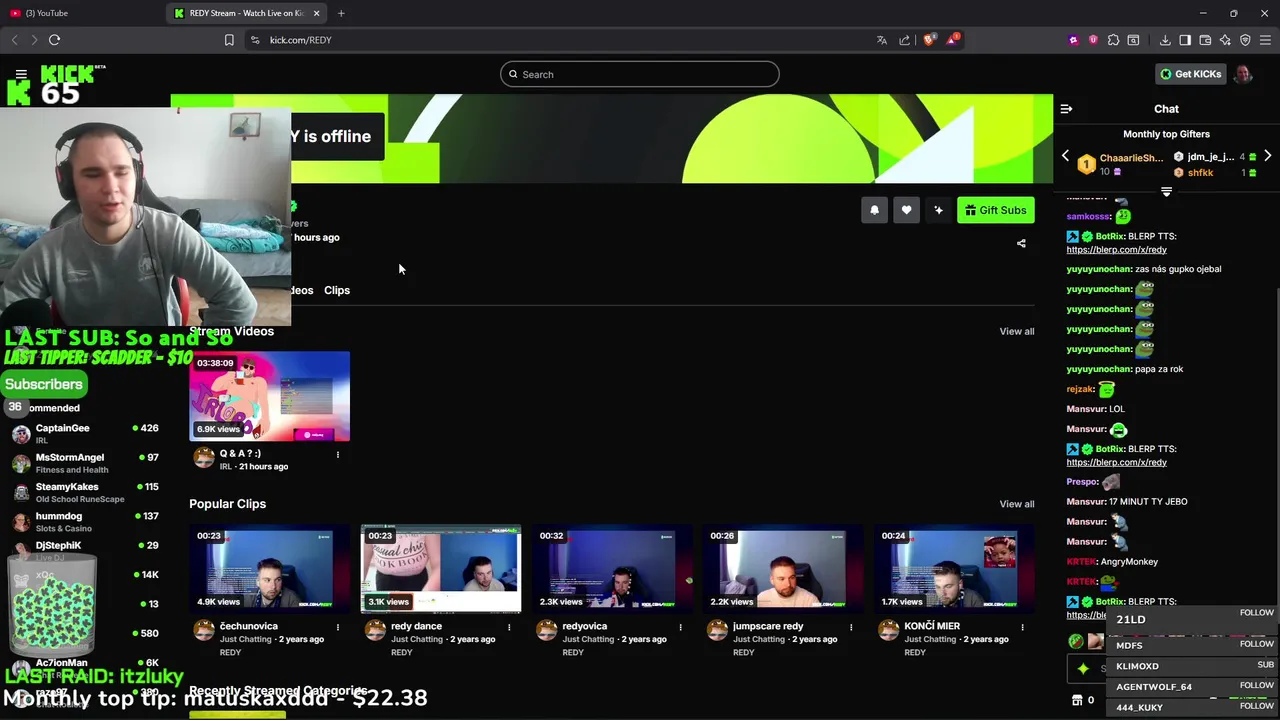The height and width of the screenshot is (720, 1280).
Task: Open first BotRix blerp.com/x/redy chat link
Action: pos(1116,250)
